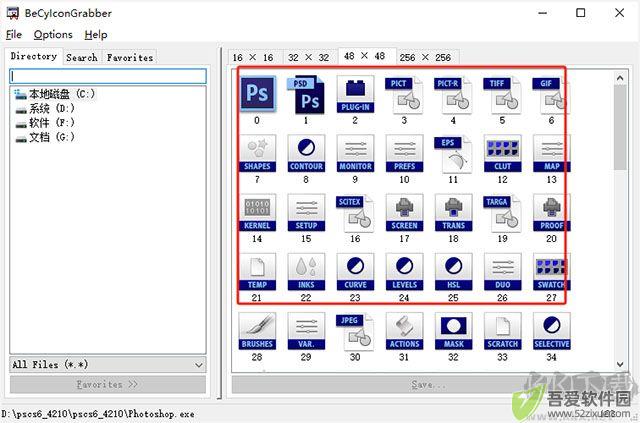640x423 pixels.
Task: Click the icon list scroll up arrow
Action: [620, 78]
